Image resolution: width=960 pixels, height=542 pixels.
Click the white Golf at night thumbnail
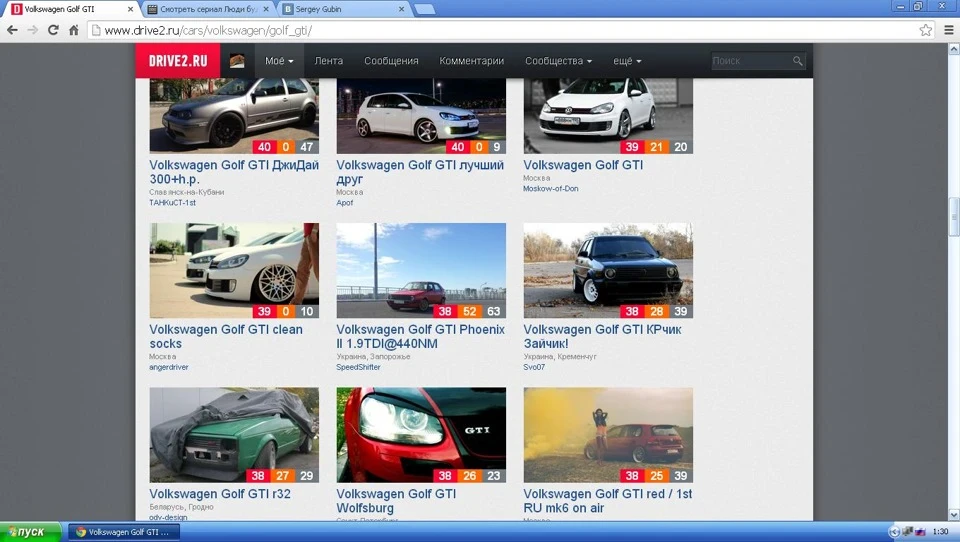(421, 116)
